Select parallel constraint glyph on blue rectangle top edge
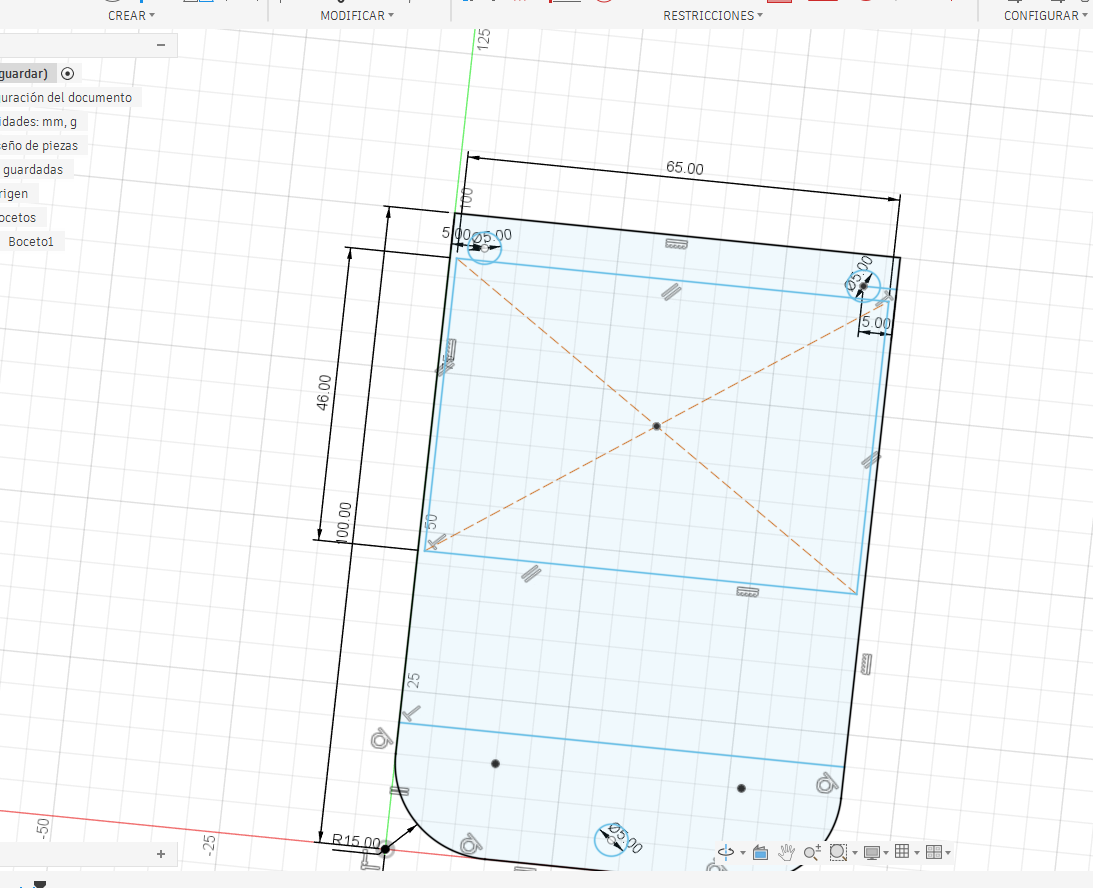Screen dimensions: 1093x888 tap(671, 291)
